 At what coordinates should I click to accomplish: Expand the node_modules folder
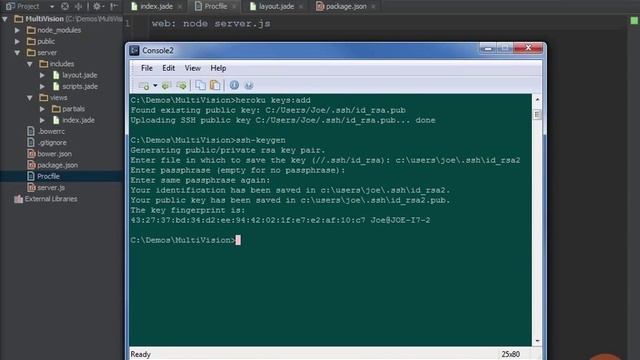[17, 30]
